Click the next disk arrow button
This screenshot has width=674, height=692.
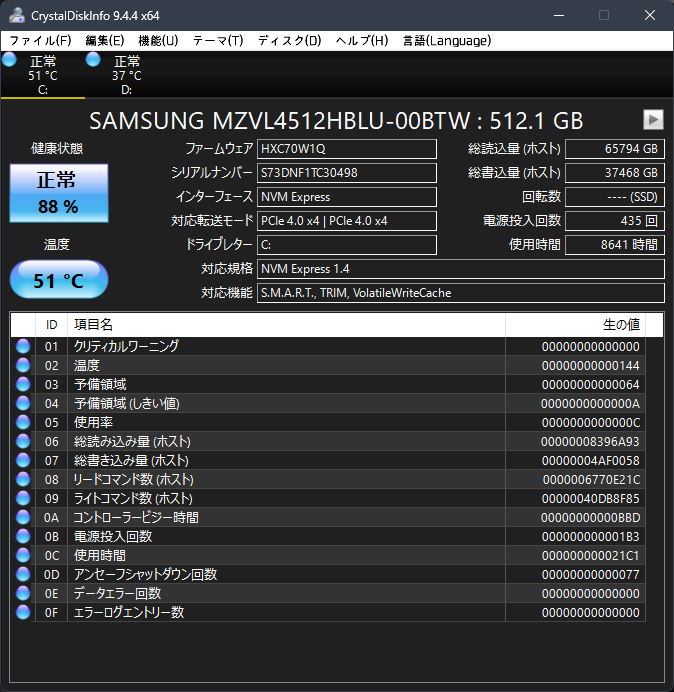tap(653, 119)
